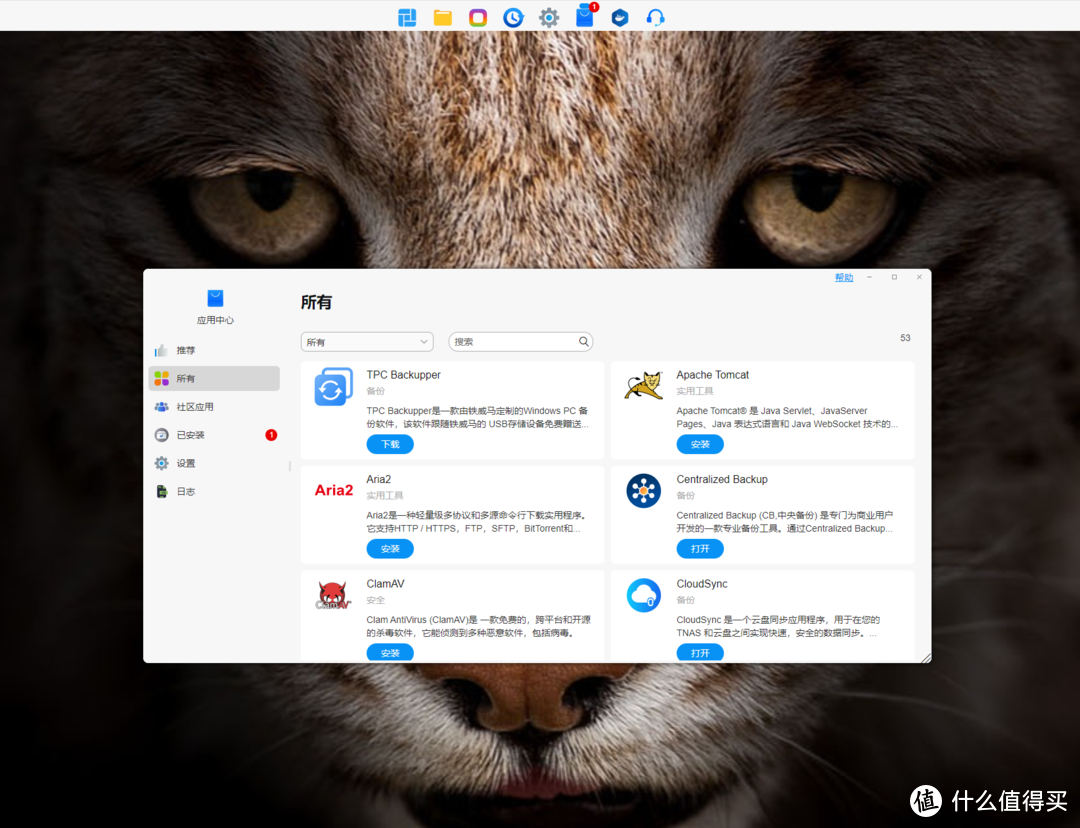Image resolution: width=1080 pixels, height=828 pixels.
Task: Open 日志 in the sidebar
Action: [186, 492]
